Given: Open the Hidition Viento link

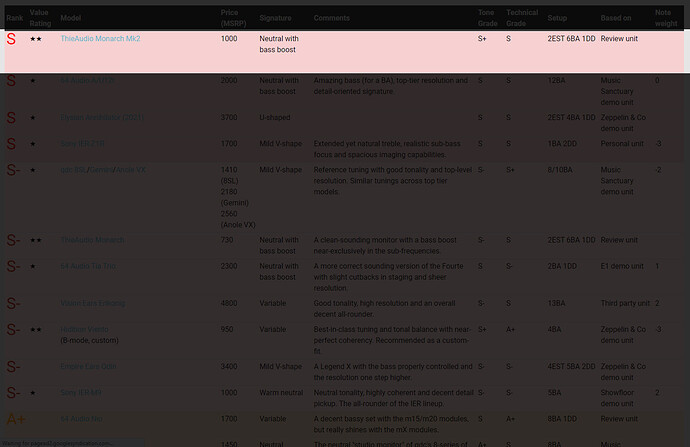Looking at the screenshot, I should click(x=84, y=330).
